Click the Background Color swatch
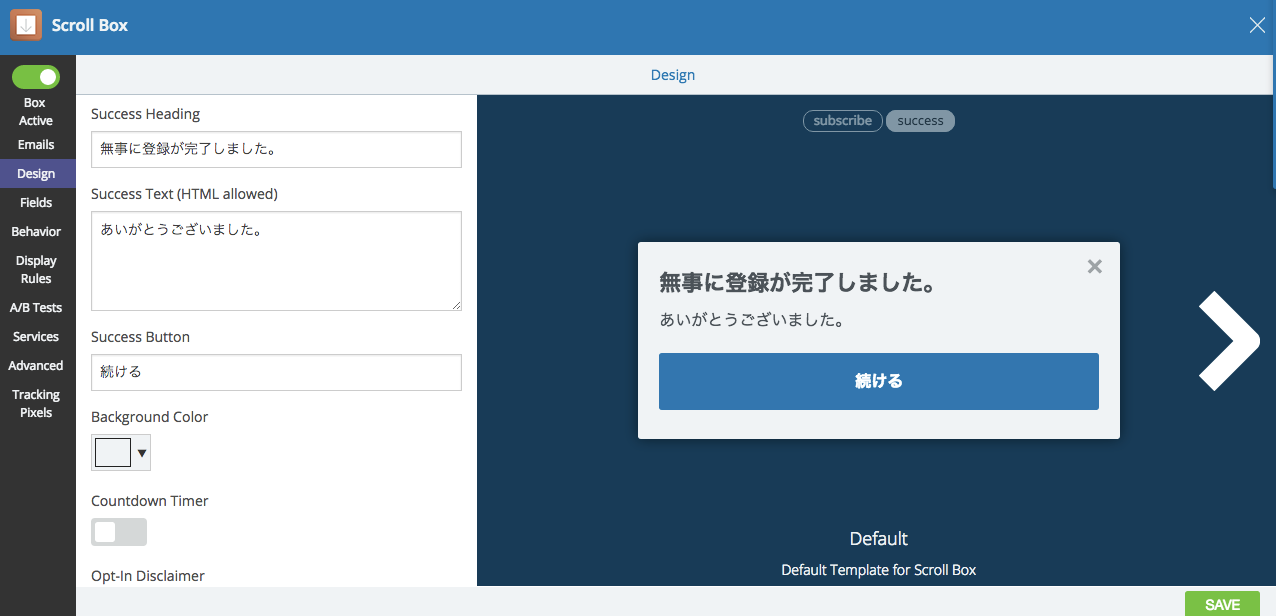 113,453
